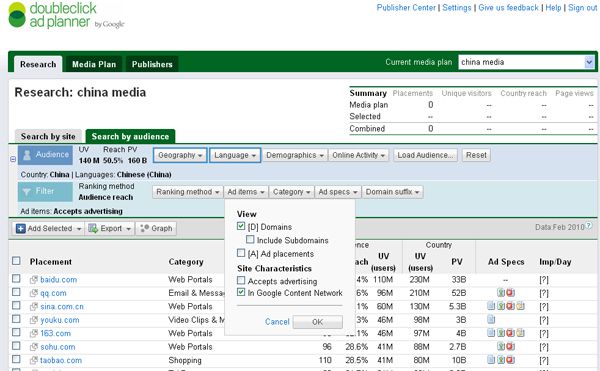Click OK in the Ad items popup
Image resolution: width=600 pixels, height=371 pixels.
[x=318, y=322]
